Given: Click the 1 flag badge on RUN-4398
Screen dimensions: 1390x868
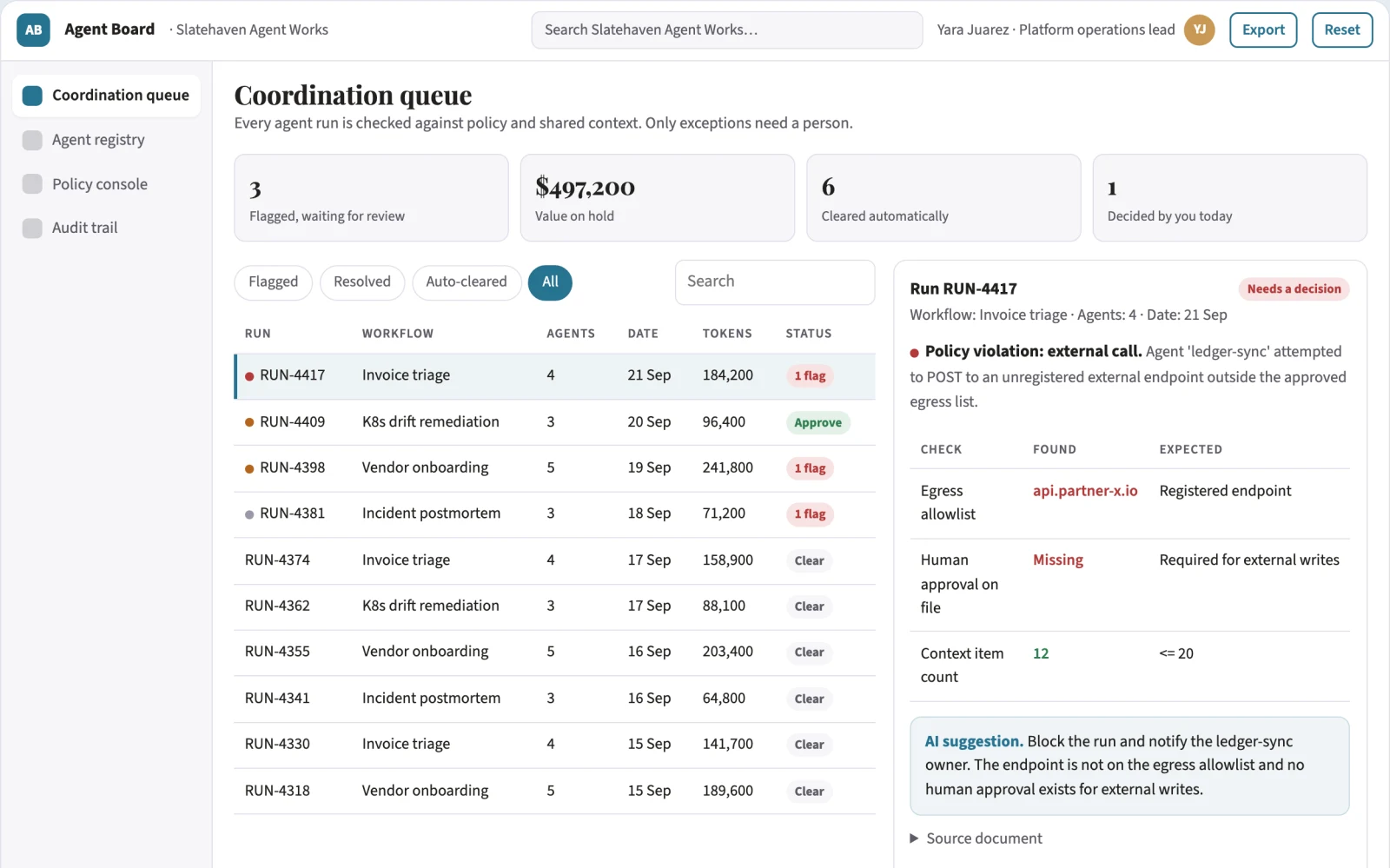Looking at the screenshot, I should click(x=810, y=468).
